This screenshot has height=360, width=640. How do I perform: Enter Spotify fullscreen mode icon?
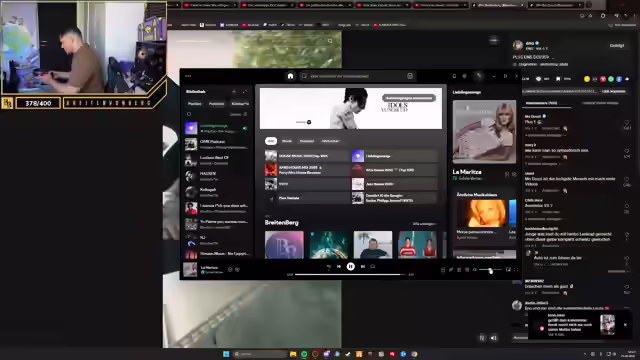click(516, 270)
